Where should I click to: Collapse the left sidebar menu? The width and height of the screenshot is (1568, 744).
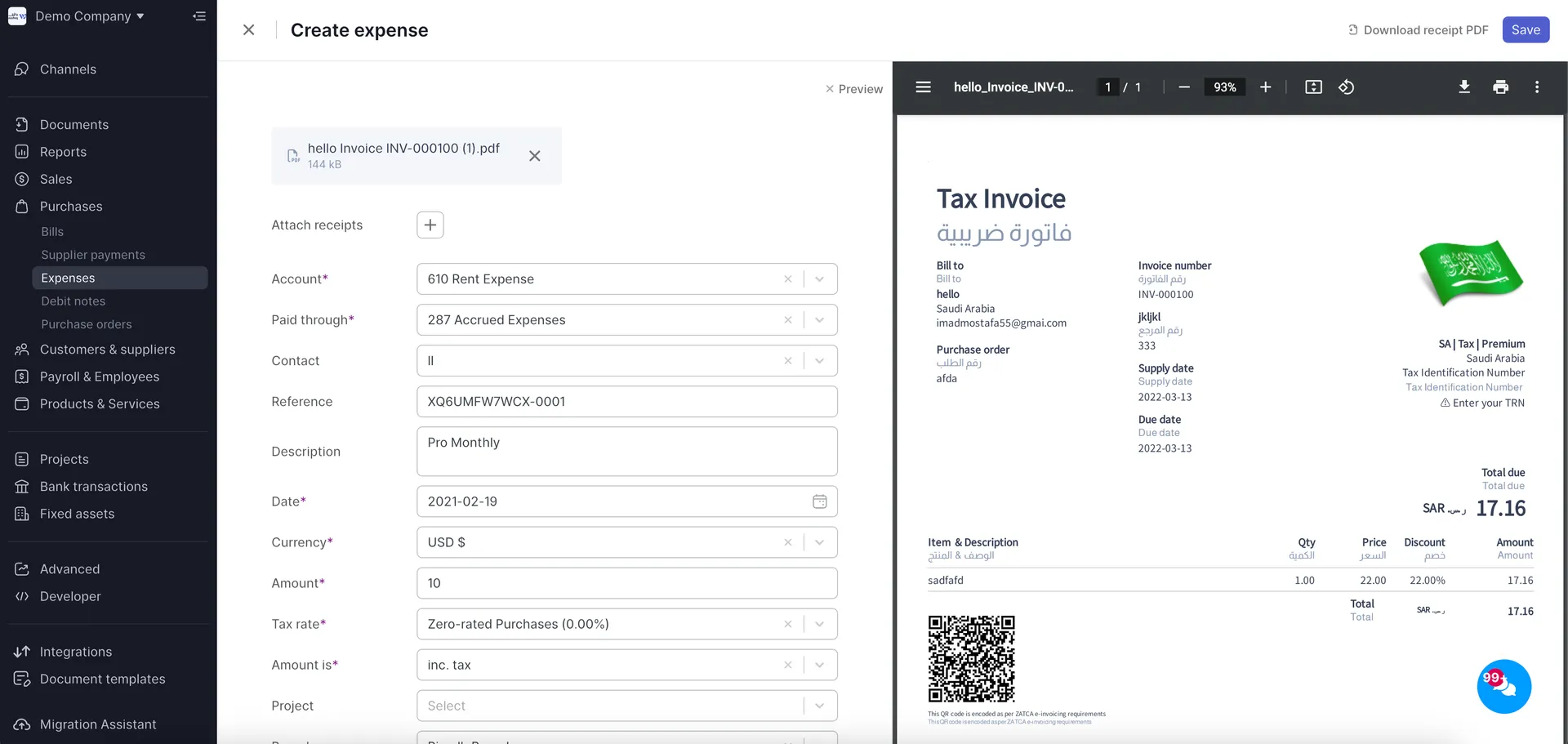(199, 16)
